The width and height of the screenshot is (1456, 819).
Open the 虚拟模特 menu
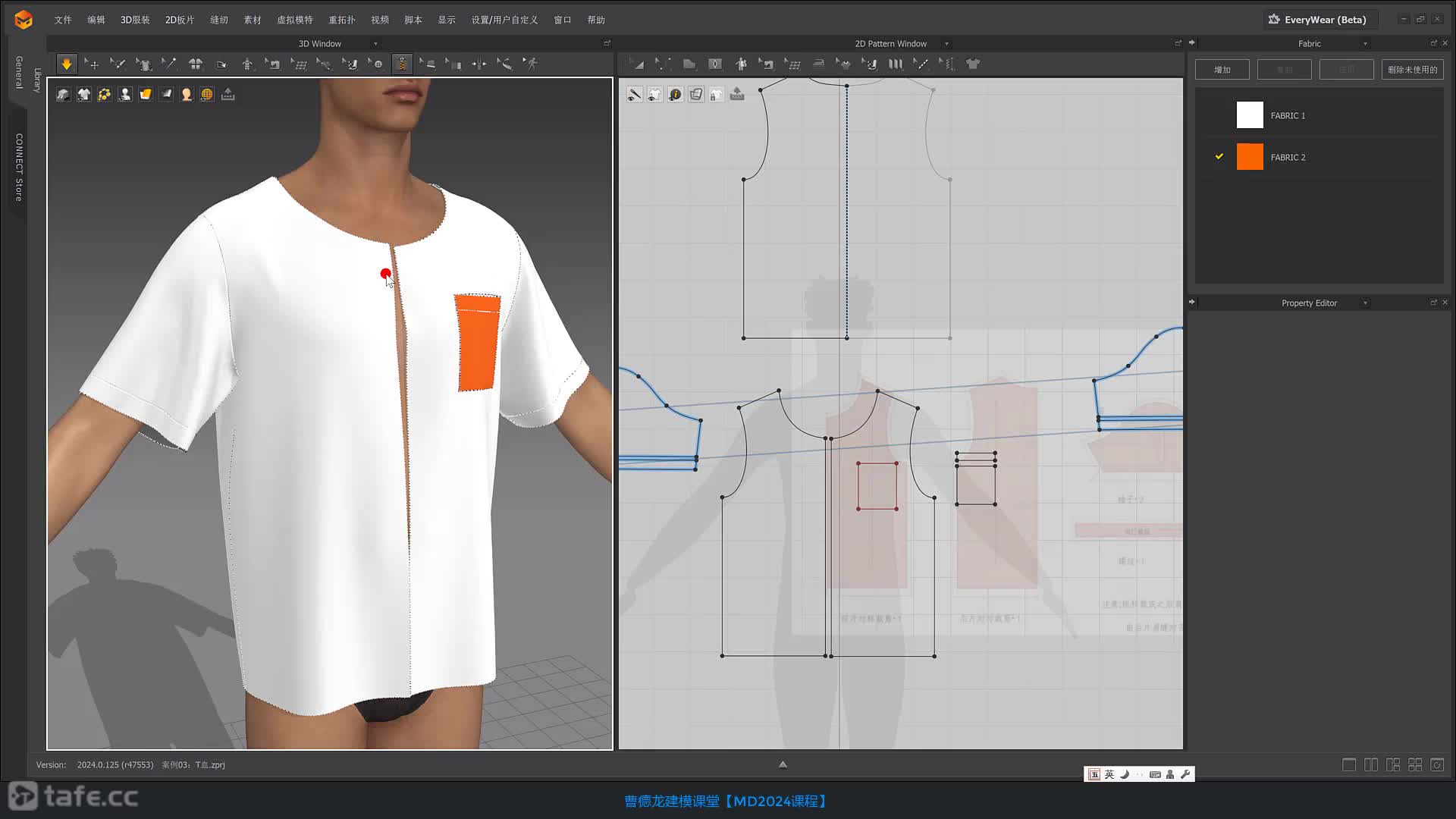coord(295,20)
